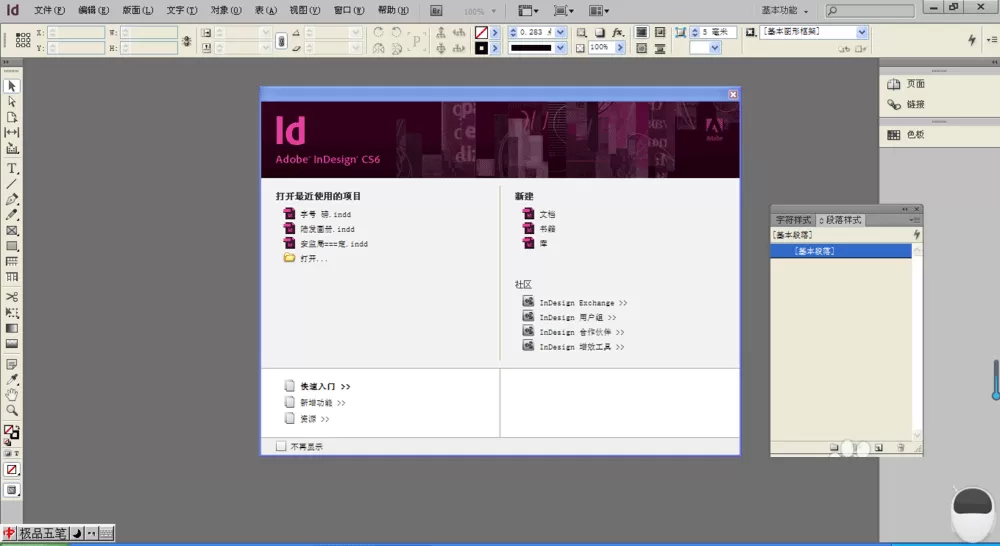Click the search field in the top bar
This screenshot has height=546, width=1000.
(x=871, y=10)
